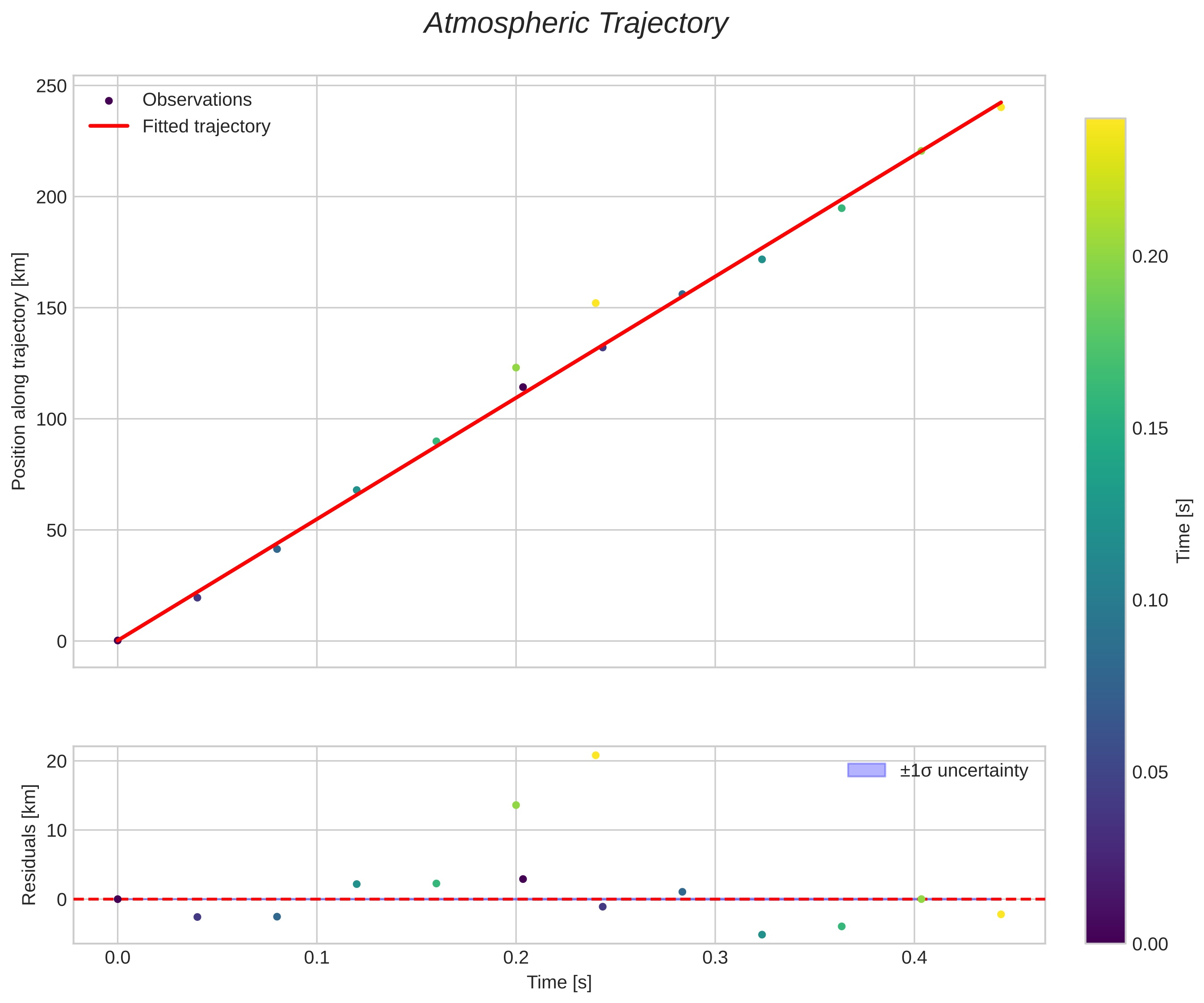Click the 250 tick label on y-axis
The image size is (1204, 1003).
point(52,87)
